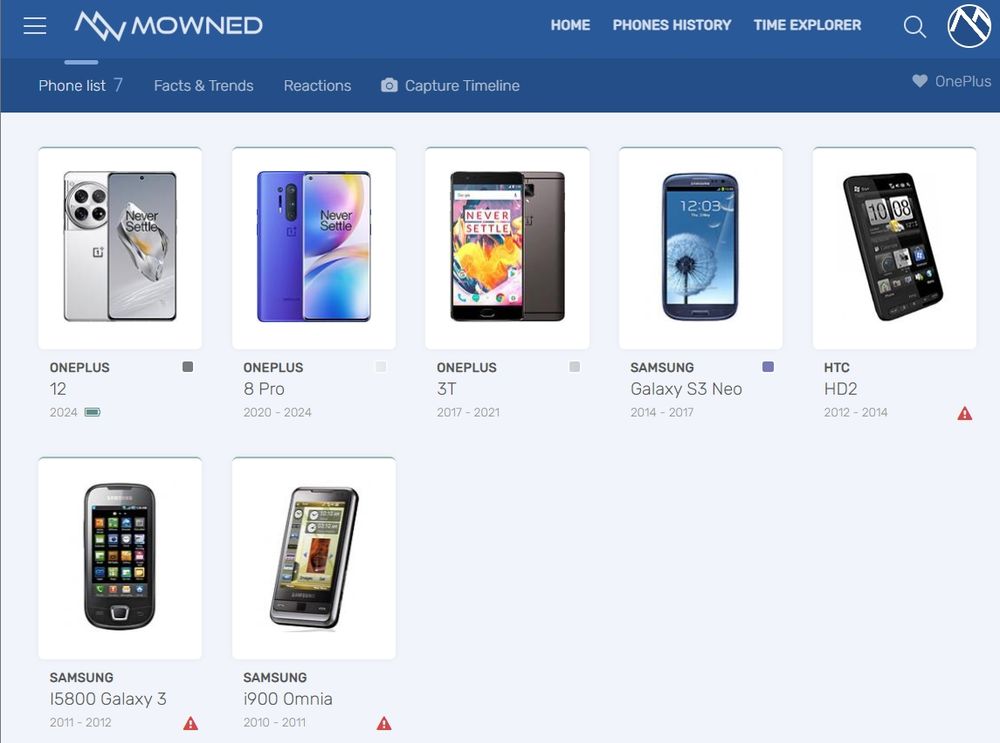Click the warning triangle on HTC HD2
This screenshot has width=1000, height=743.
click(964, 413)
